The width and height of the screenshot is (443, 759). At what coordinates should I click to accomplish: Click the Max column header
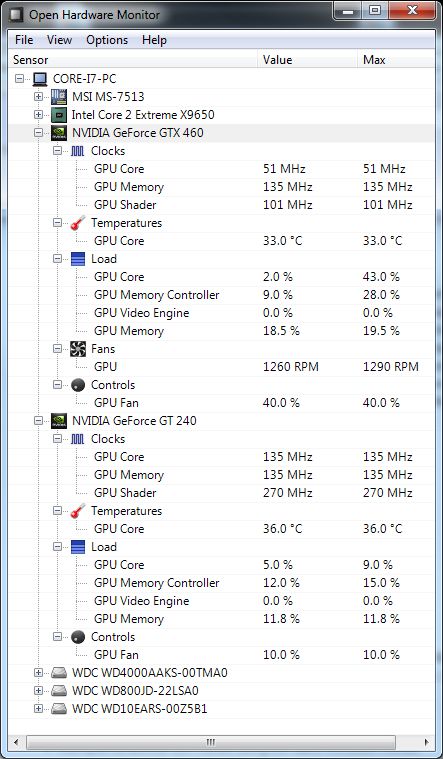pyautogui.click(x=396, y=60)
